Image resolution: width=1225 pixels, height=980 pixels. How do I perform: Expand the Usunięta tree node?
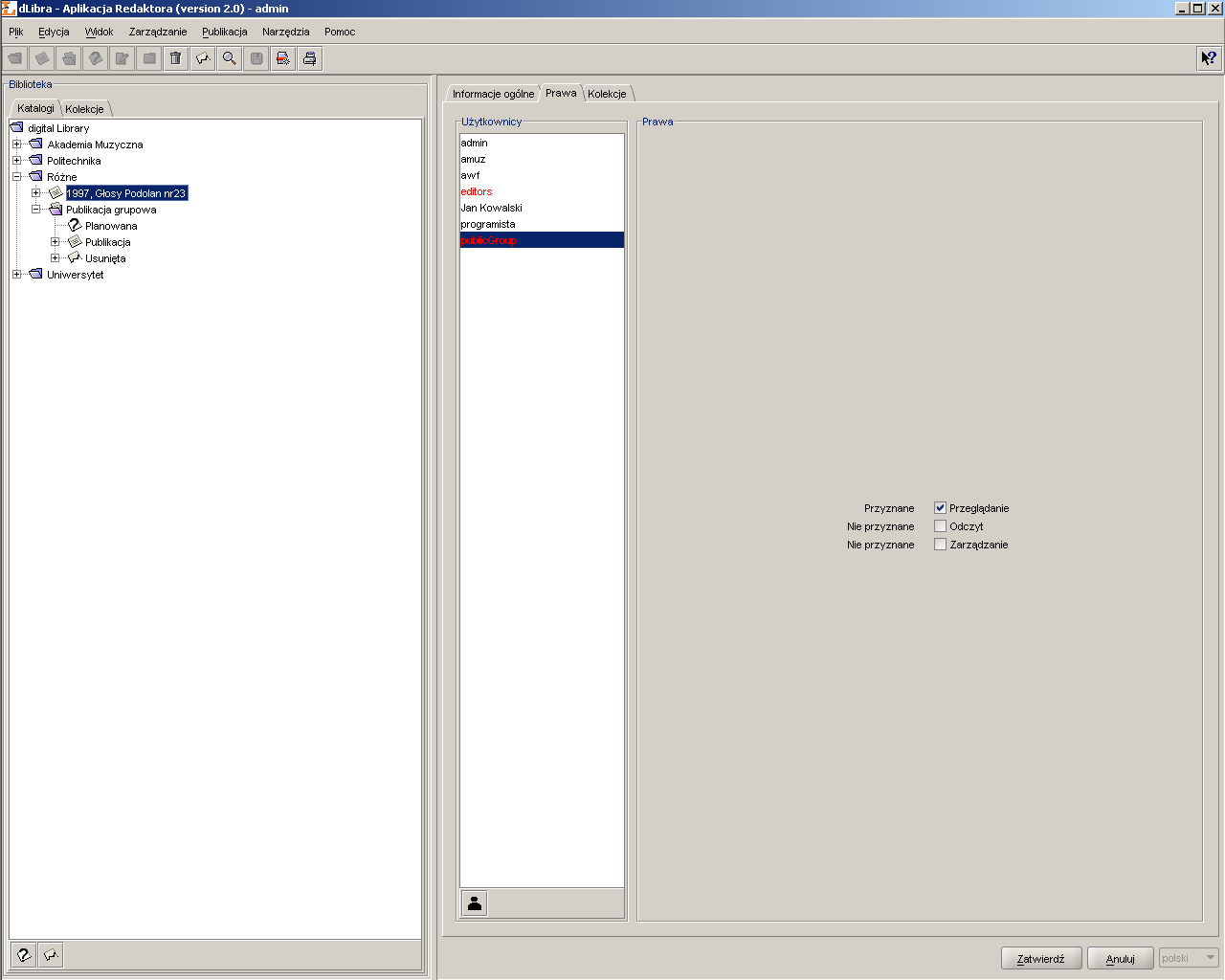[55, 258]
